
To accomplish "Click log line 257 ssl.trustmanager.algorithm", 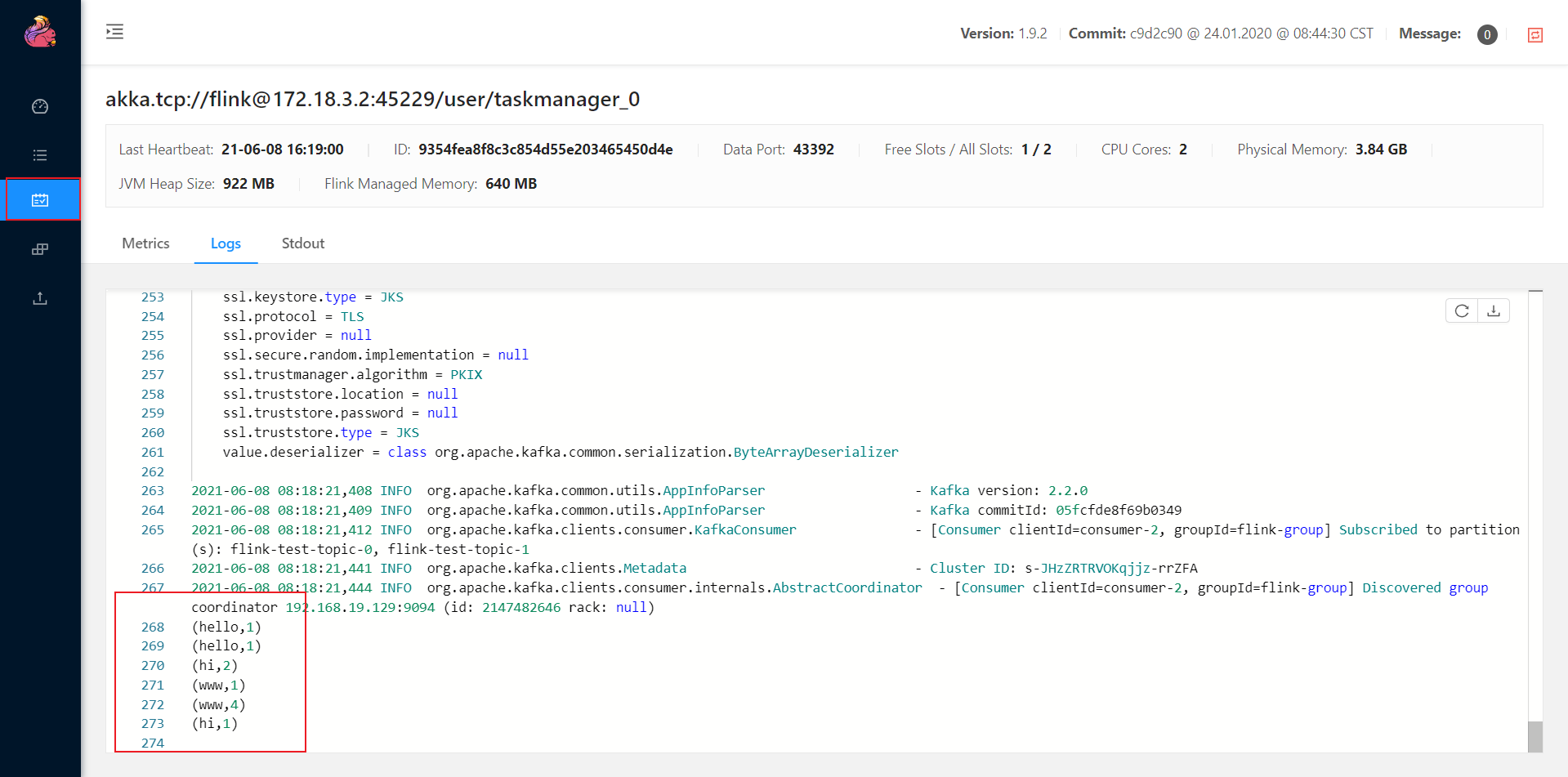I will (x=353, y=375).
